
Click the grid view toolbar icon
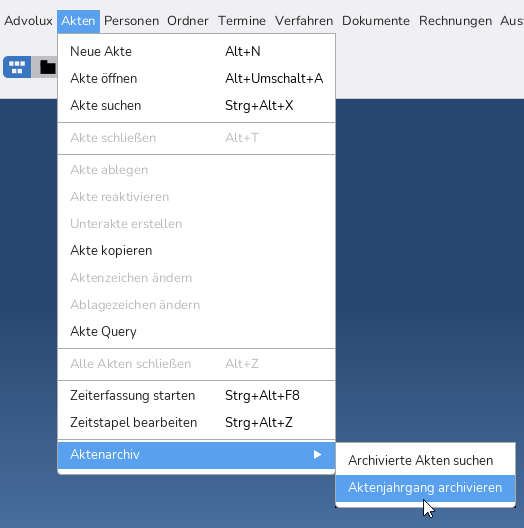click(x=17, y=67)
